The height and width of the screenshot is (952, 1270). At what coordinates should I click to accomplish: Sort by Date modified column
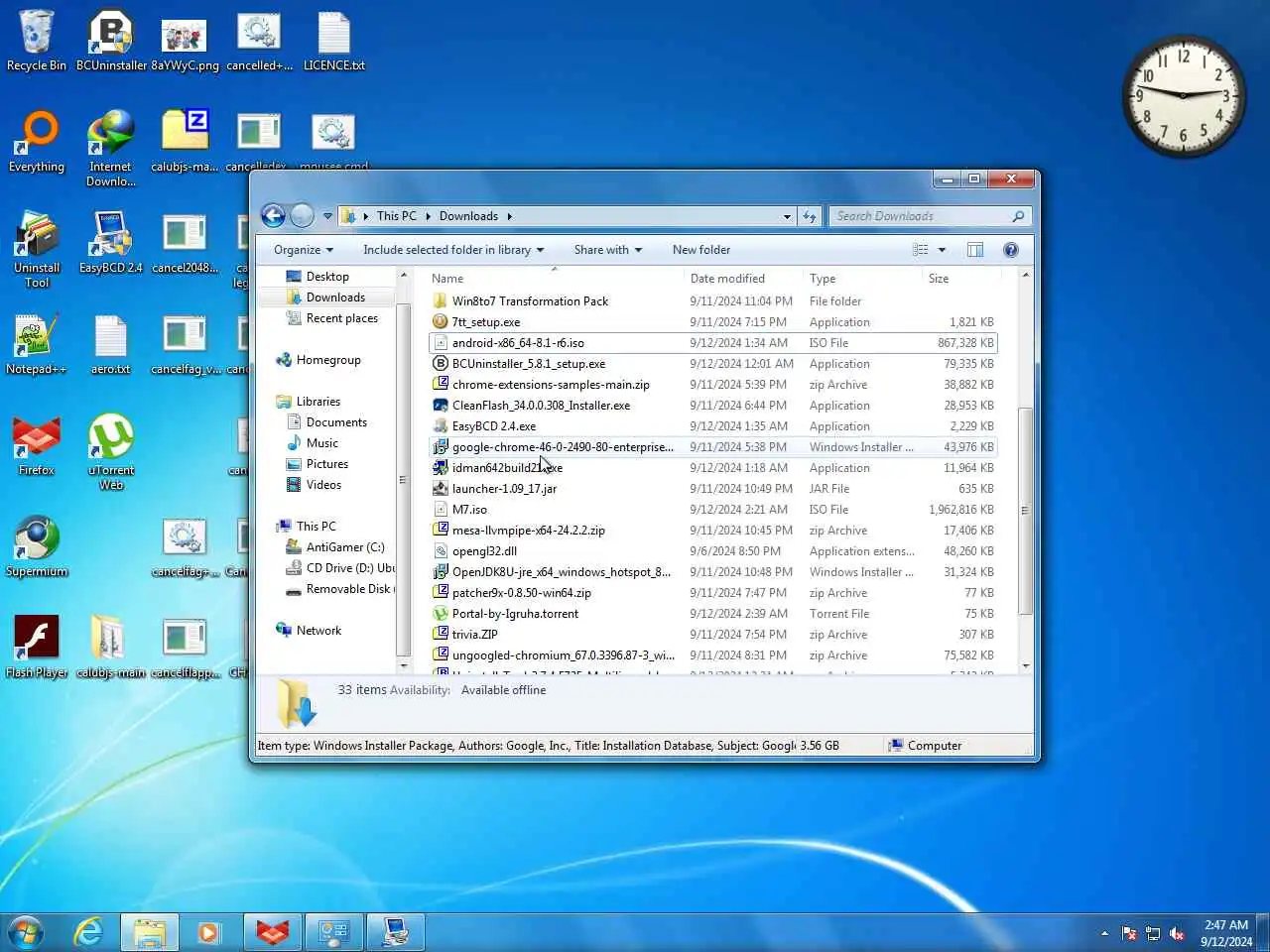point(743,279)
